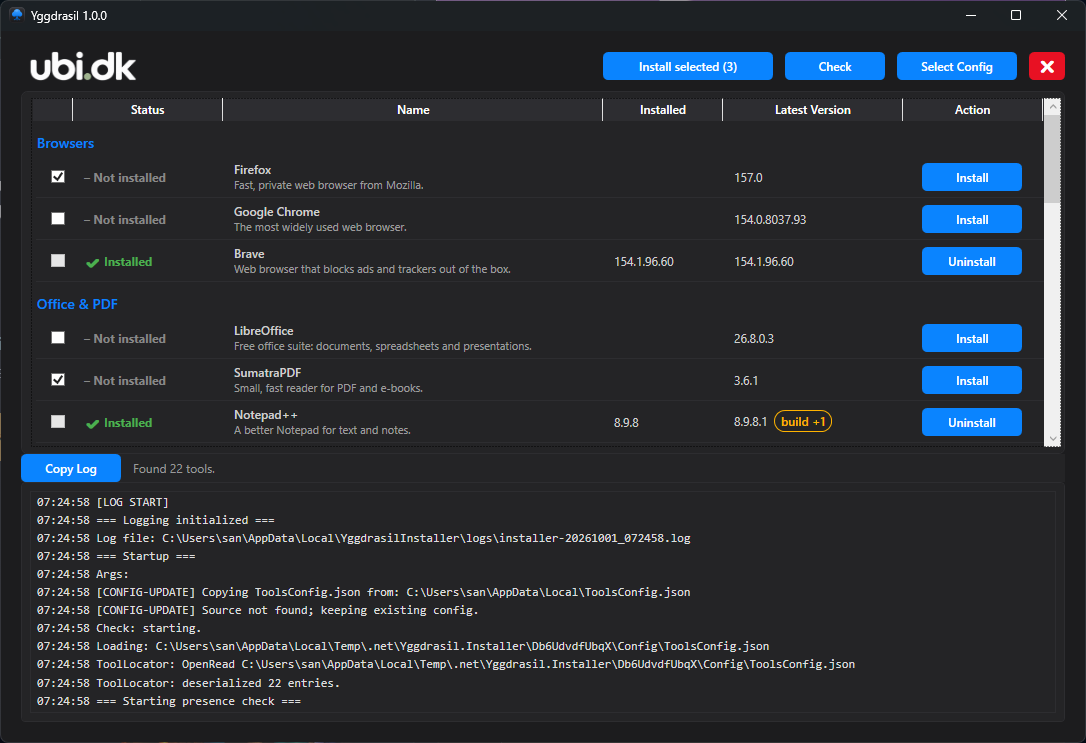Click the 'Starting presence check' log line
1086x743 pixels.
(x=168, y=701)
